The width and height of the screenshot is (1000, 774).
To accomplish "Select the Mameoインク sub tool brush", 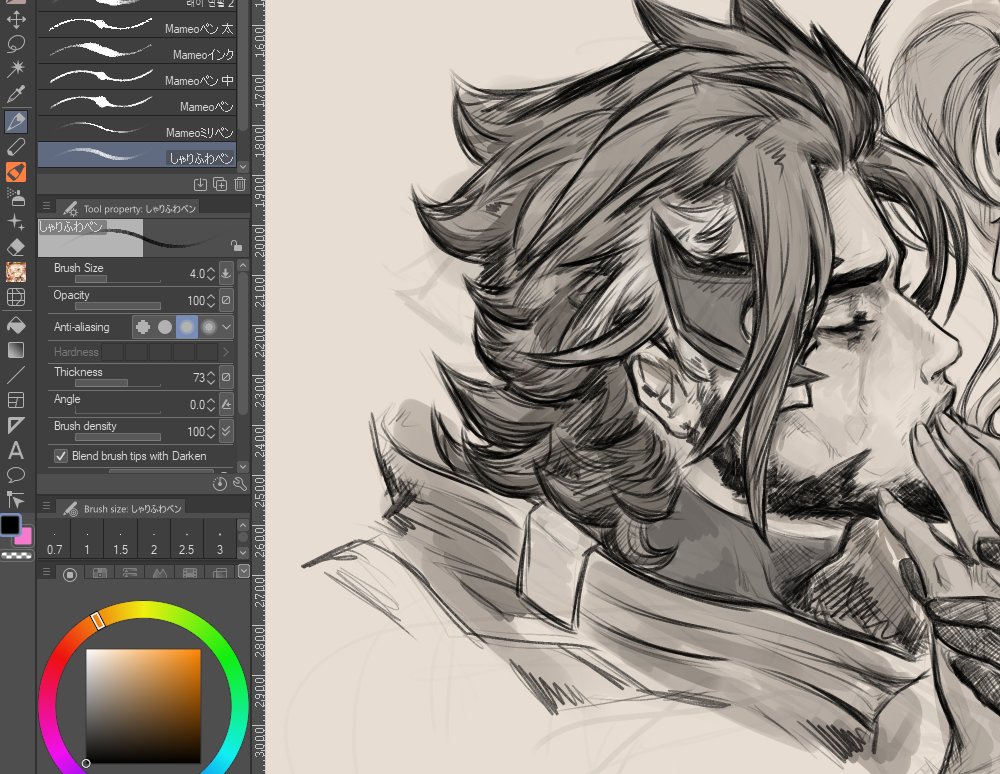I will tap(137, 52).
